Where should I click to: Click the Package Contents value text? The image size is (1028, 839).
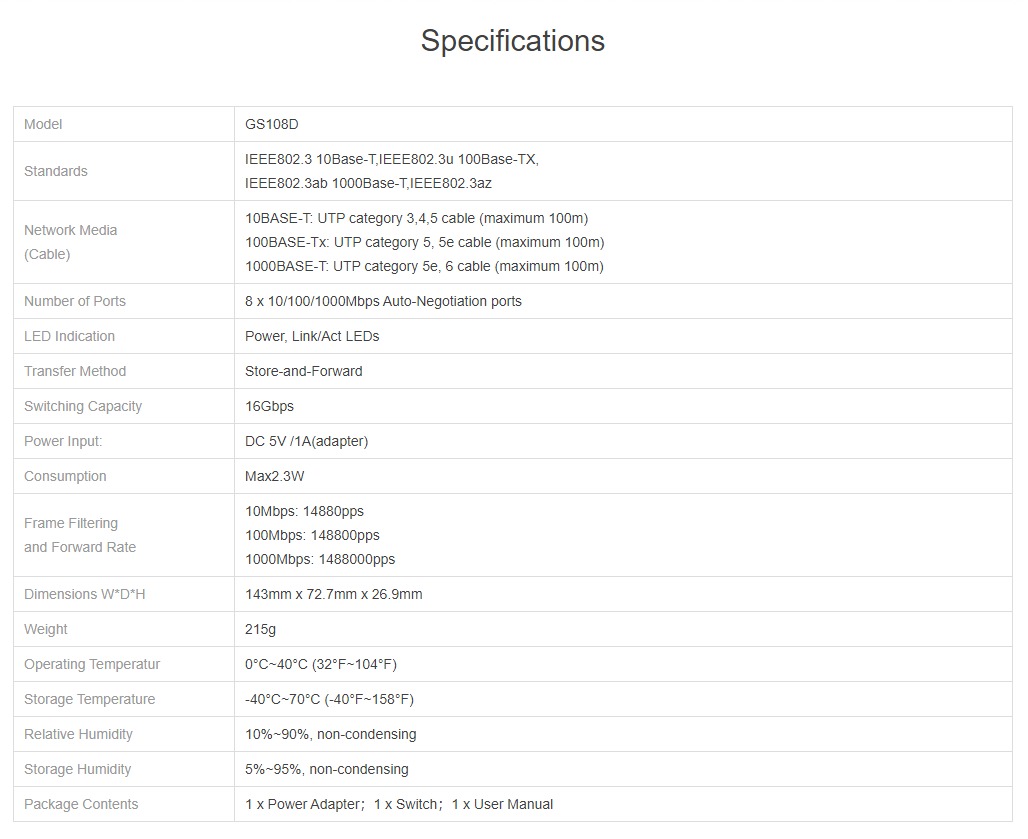coord(399,804)
